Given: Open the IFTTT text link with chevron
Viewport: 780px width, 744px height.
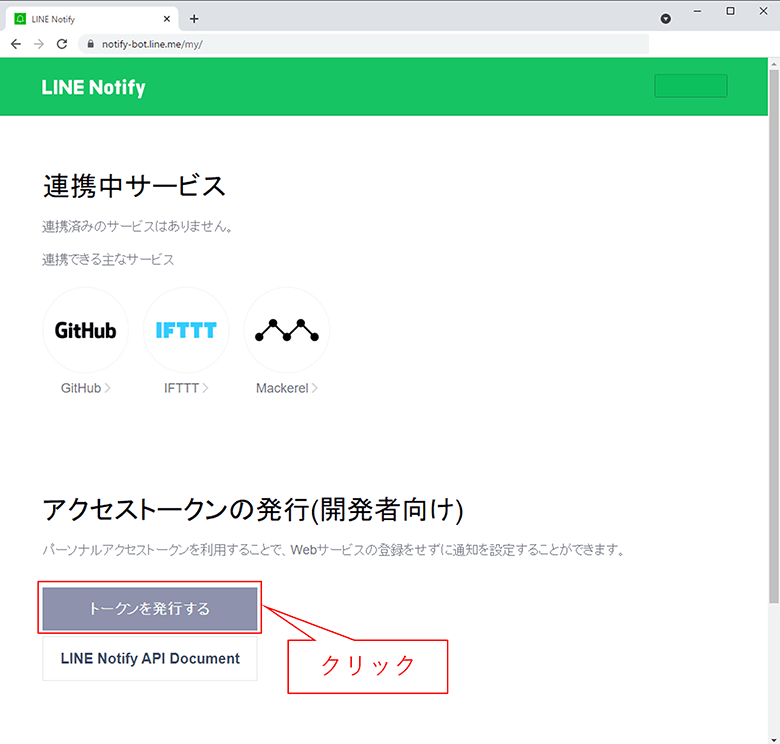Looking at the screenshot, I should pyautogui.click(x=186, y=388).
